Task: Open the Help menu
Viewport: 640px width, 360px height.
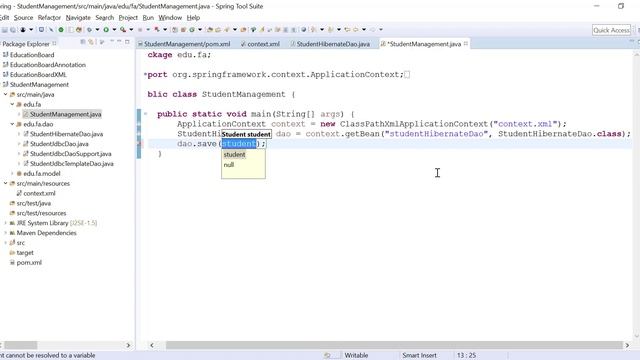Action: point(193,18)
